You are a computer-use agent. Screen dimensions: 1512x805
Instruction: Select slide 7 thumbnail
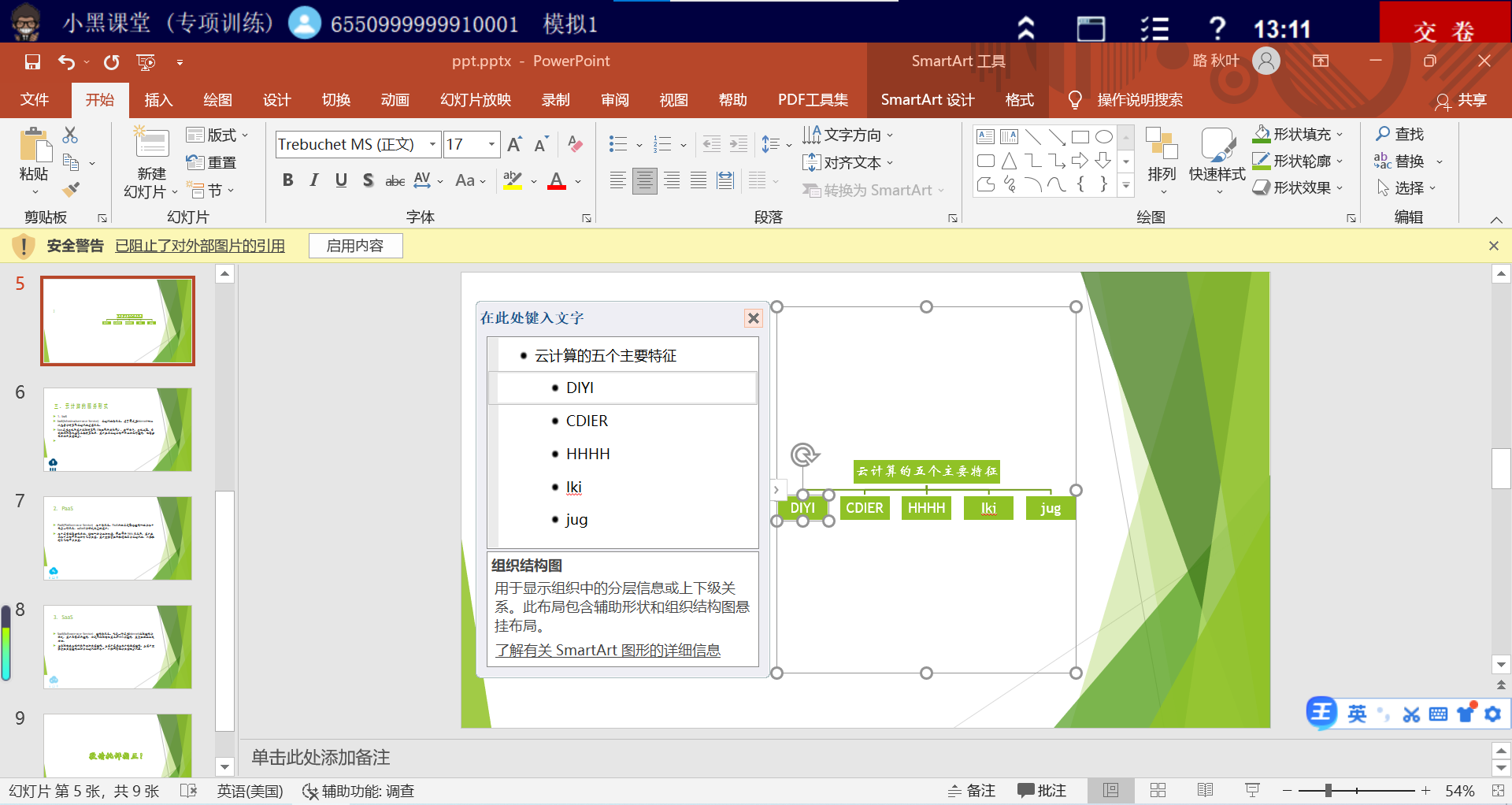tap(117, 538)
